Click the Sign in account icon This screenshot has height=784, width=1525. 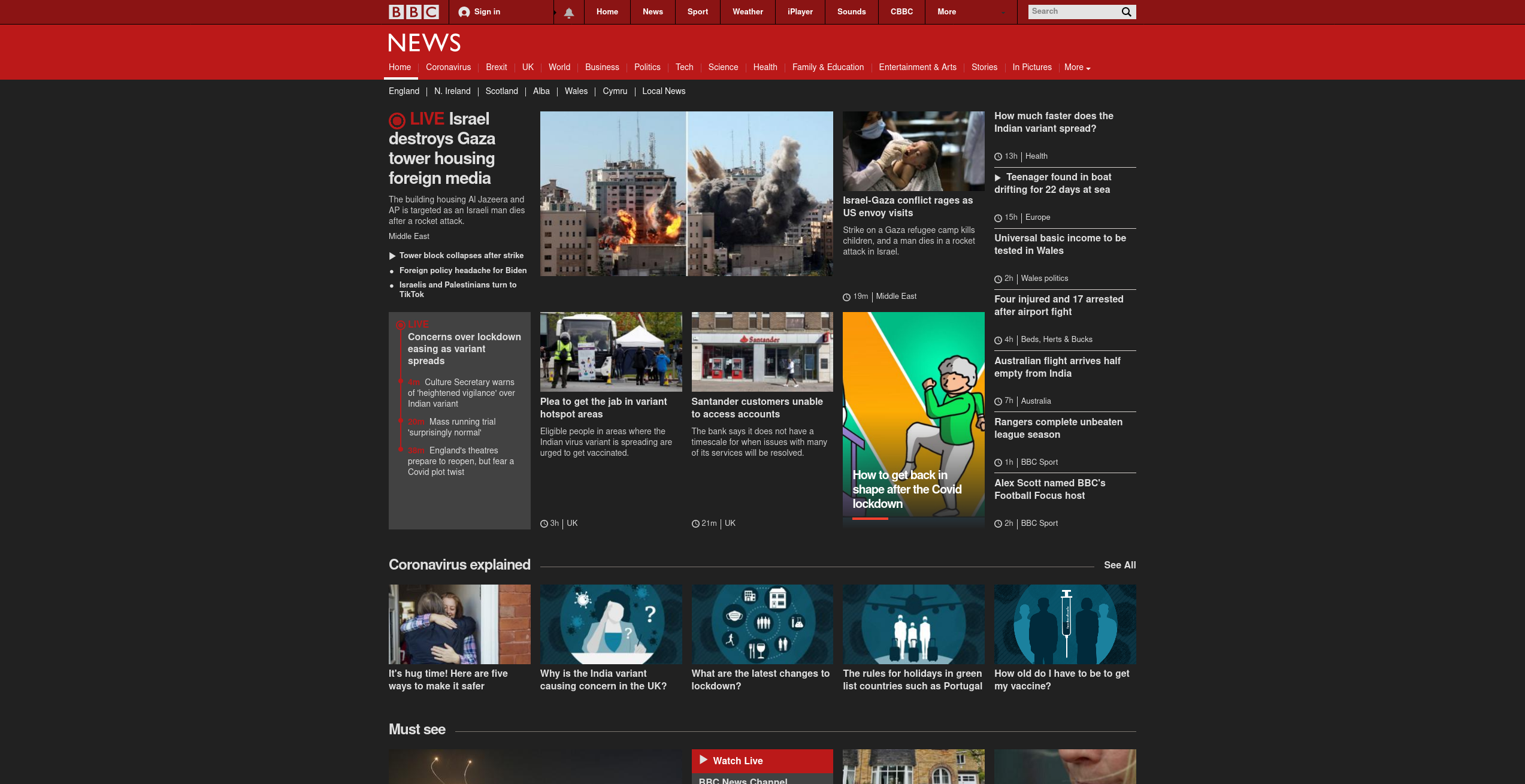click(464, 12)
